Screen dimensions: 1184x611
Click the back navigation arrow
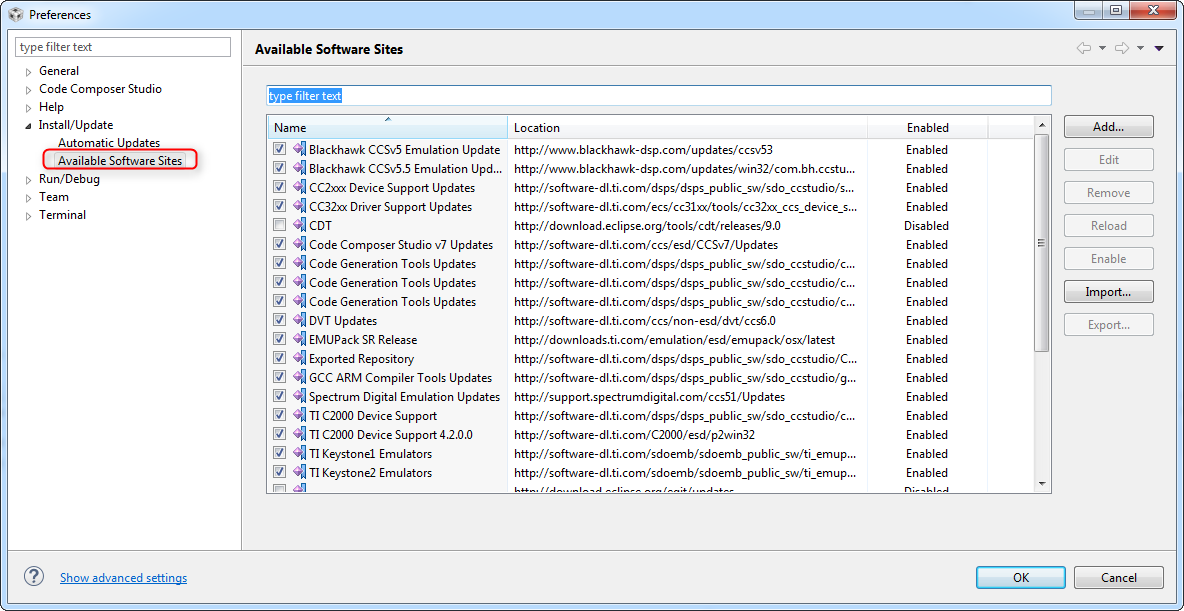pos(1083,47)
